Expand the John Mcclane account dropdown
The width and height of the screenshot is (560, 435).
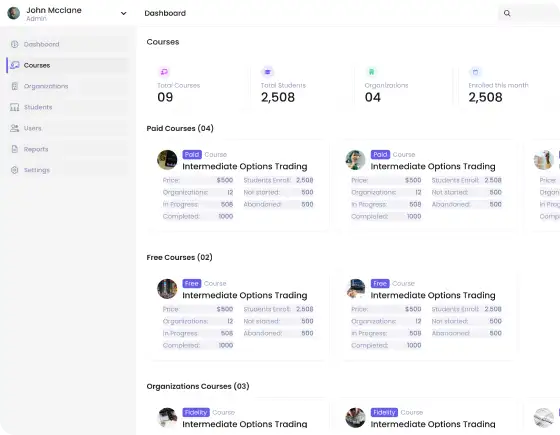coord(124,13)
